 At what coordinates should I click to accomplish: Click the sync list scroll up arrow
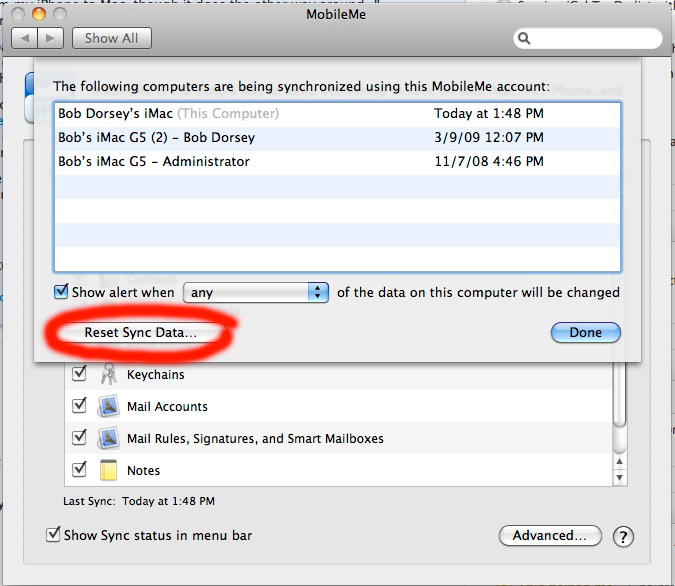point(619,462)
